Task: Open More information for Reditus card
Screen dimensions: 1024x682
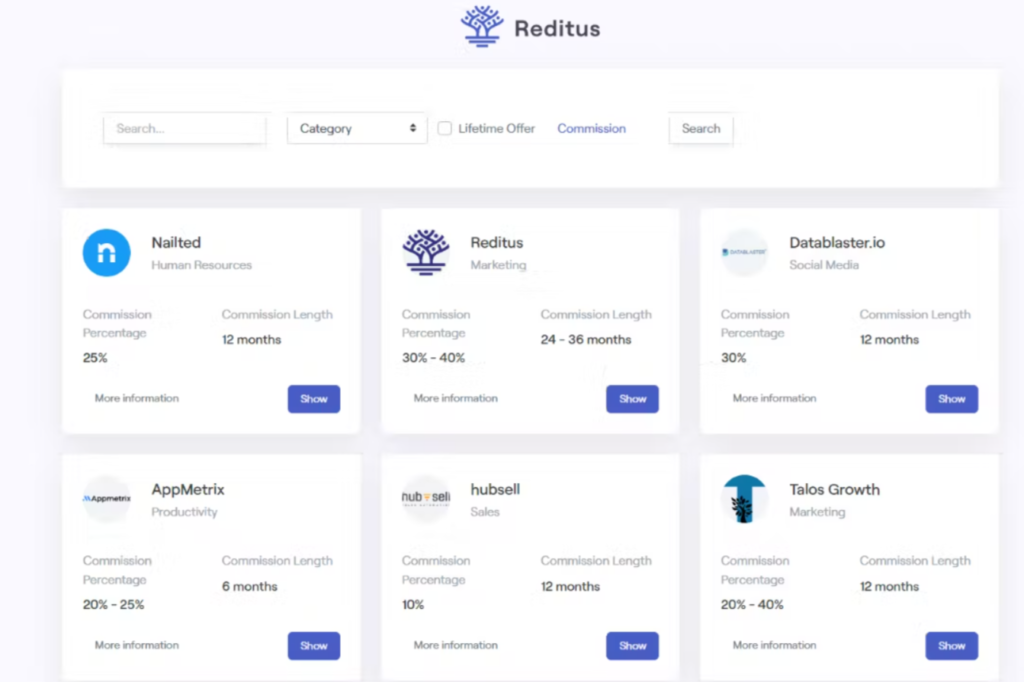Action: pyautogui.click(x=455, y=398)
